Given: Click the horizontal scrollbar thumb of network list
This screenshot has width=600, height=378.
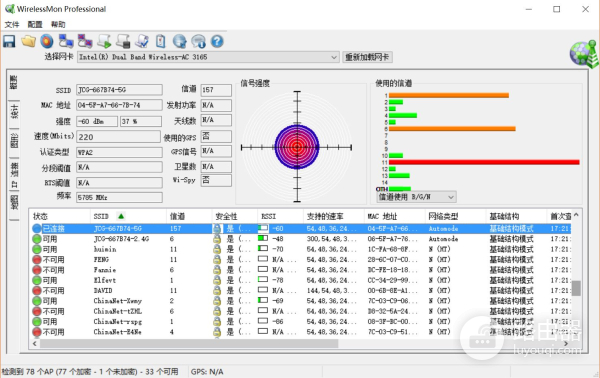Looking at the screenshot, I should coord(189,344).
